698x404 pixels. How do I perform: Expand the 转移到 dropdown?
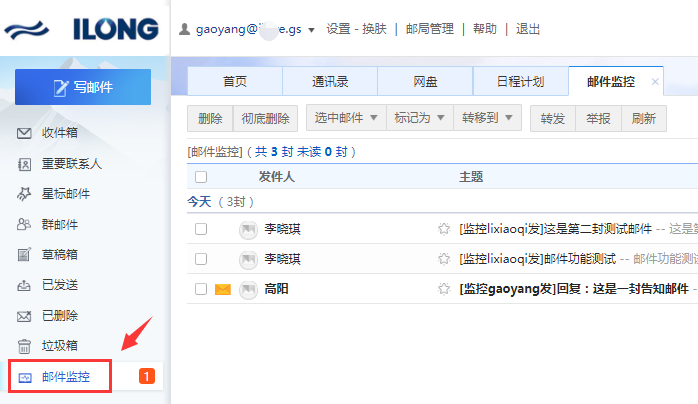coord(487,118)
